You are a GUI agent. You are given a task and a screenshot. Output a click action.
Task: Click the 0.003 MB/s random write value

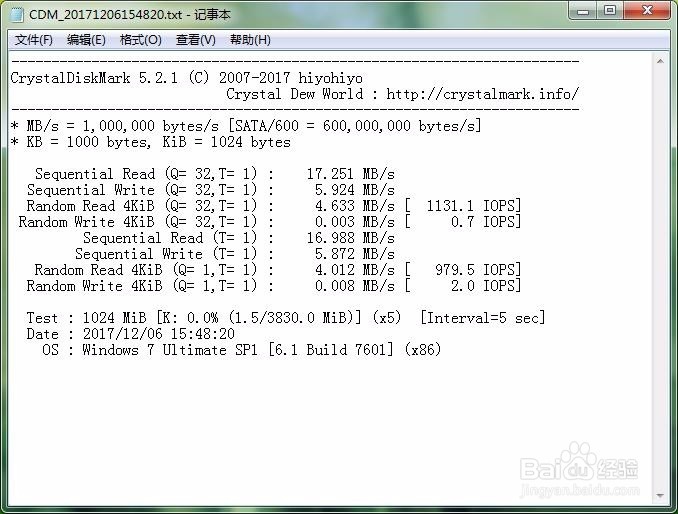pyautogui.click(x=355, y=222)
